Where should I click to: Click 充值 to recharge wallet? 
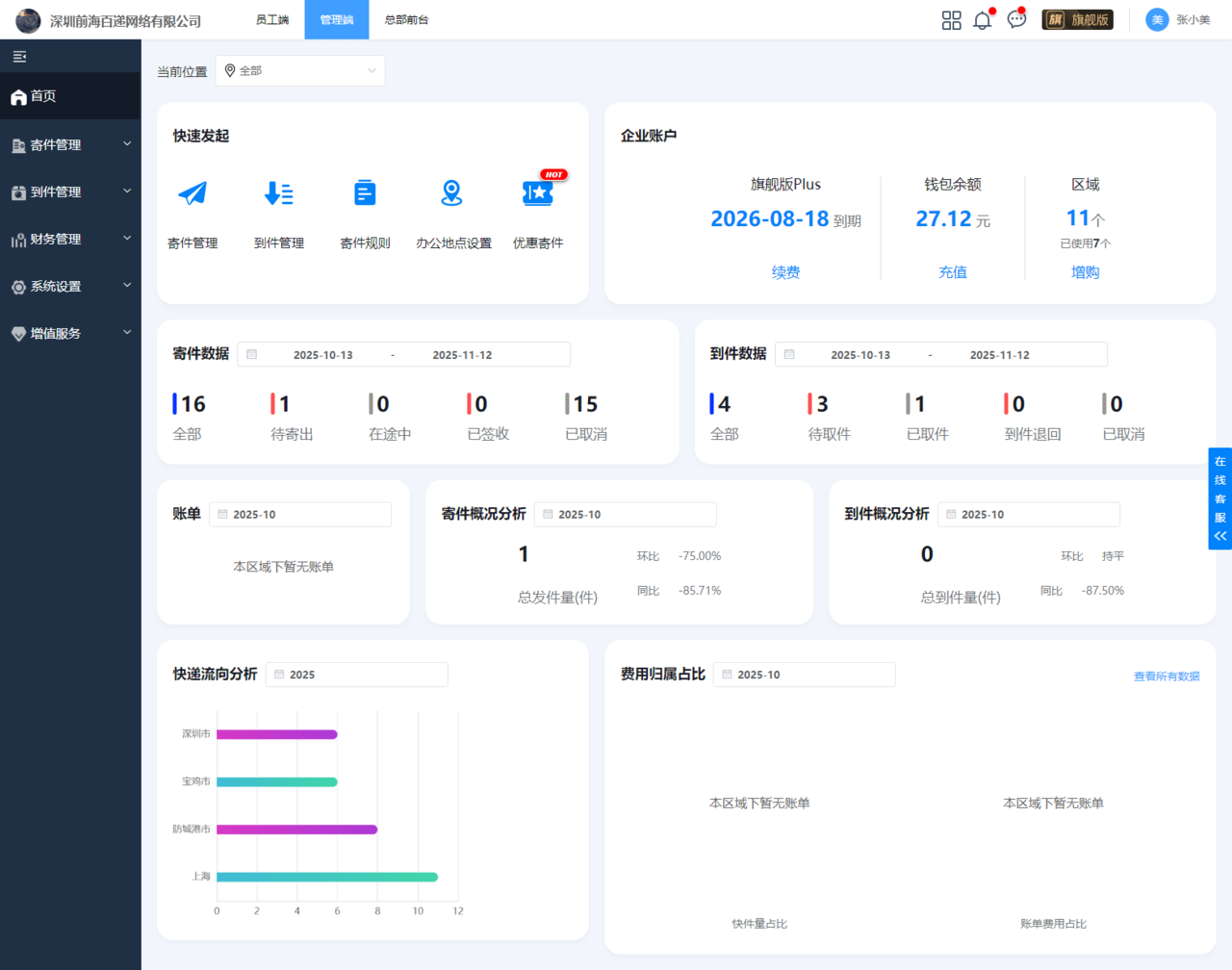click(953, 272)
